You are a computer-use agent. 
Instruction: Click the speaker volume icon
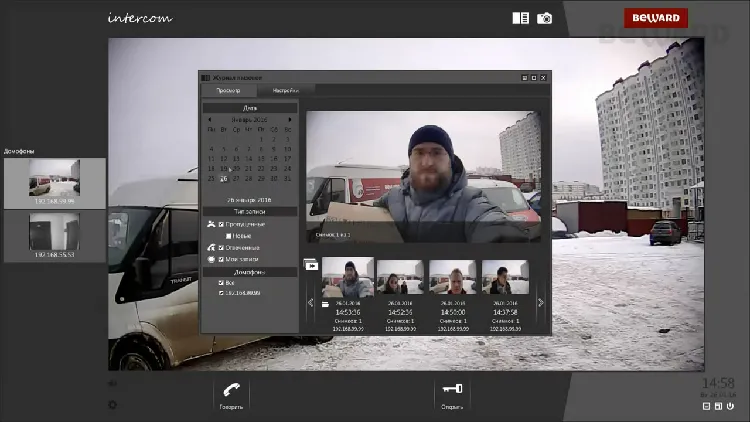tap(112, 383)
